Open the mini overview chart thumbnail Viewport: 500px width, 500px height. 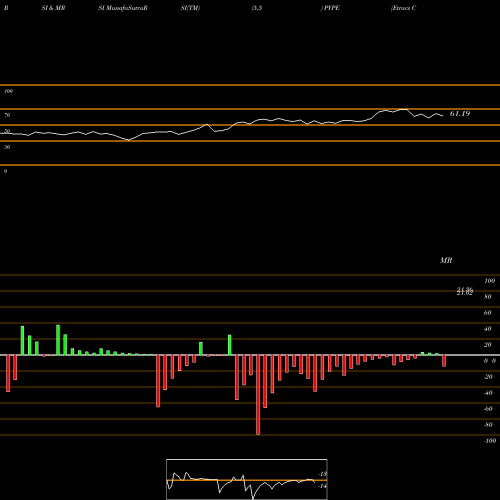coord(247,479)
